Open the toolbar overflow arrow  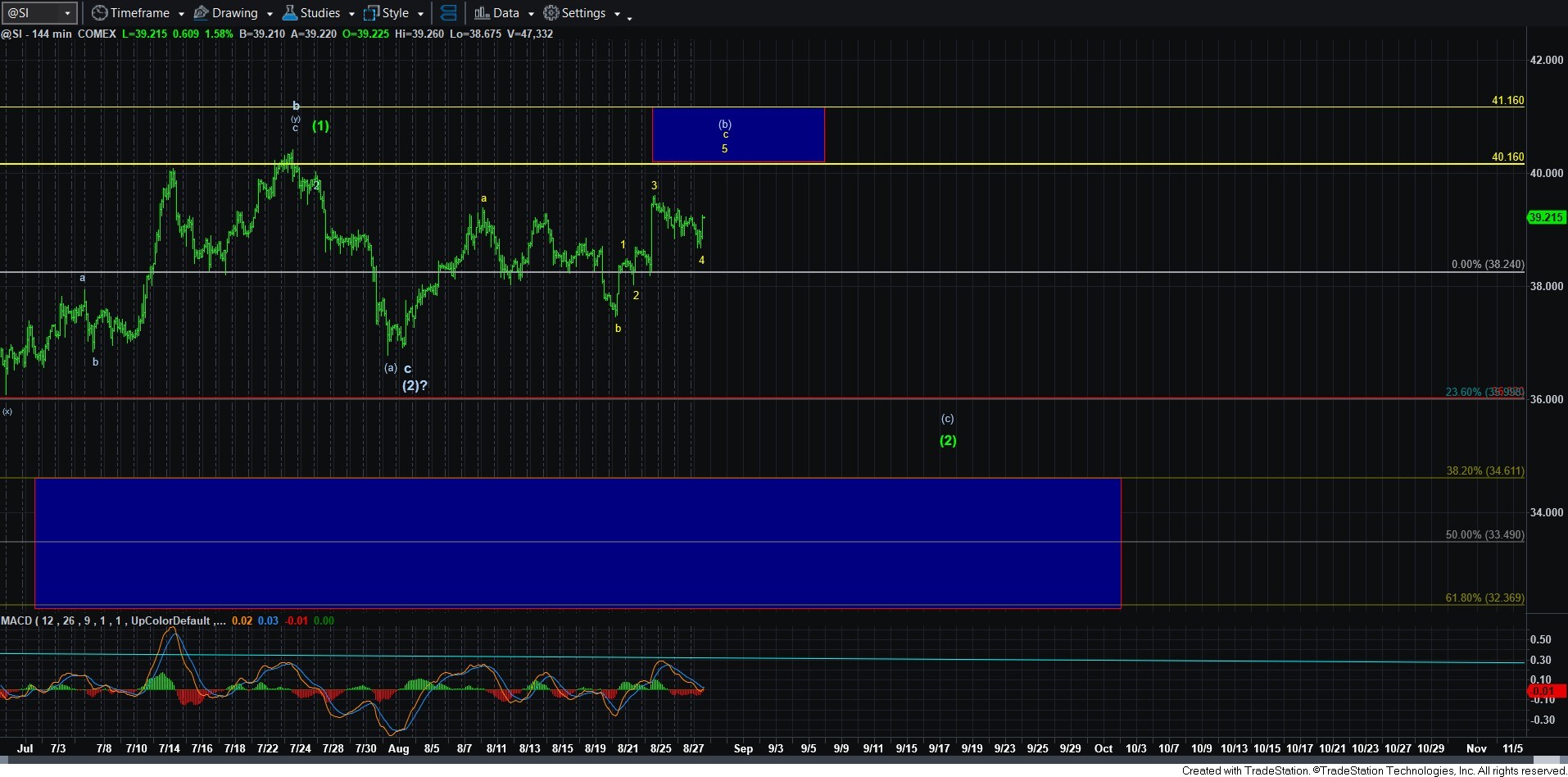coord(629,17)
